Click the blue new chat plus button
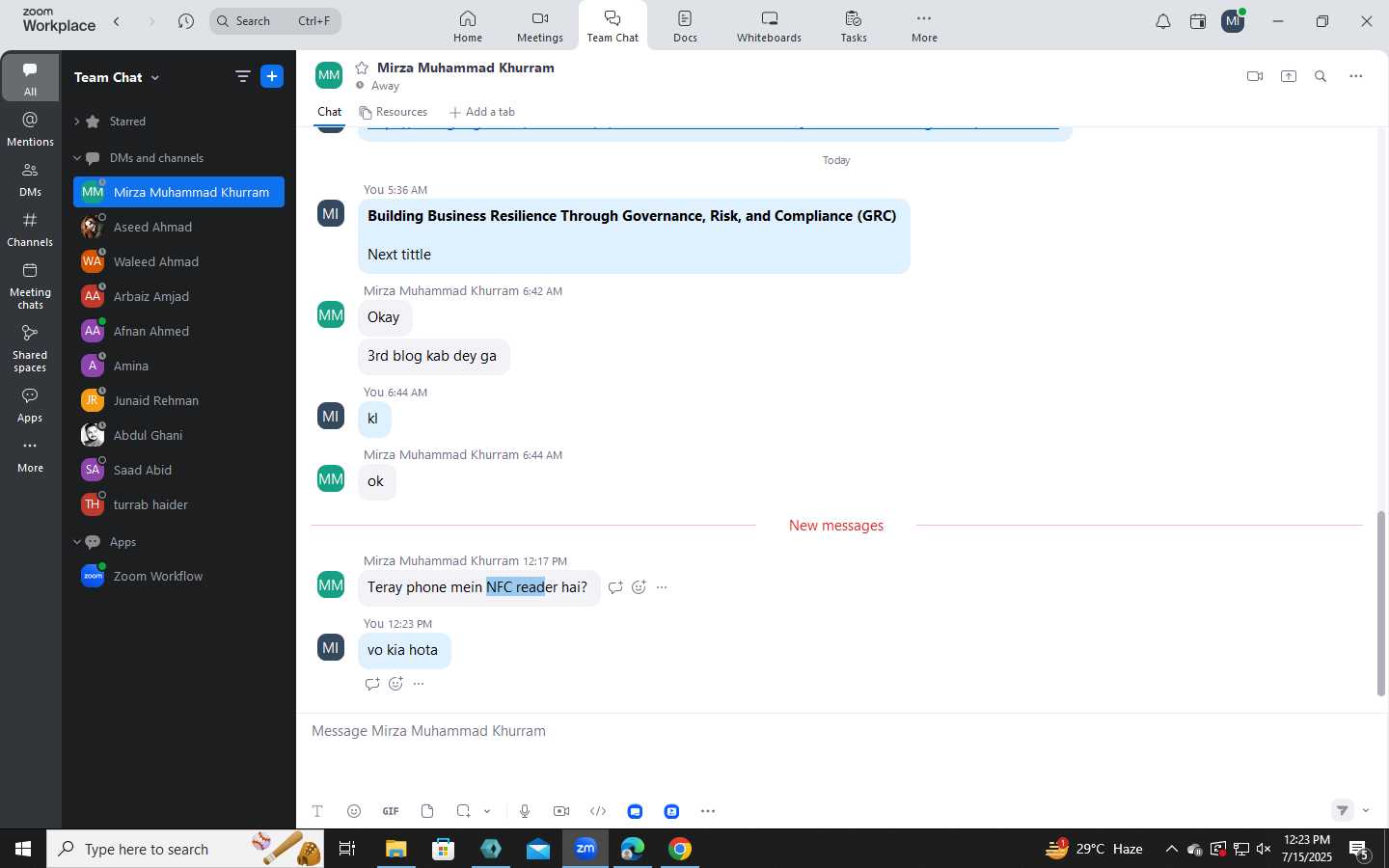 pyautogui.click(x=272, y=77)
